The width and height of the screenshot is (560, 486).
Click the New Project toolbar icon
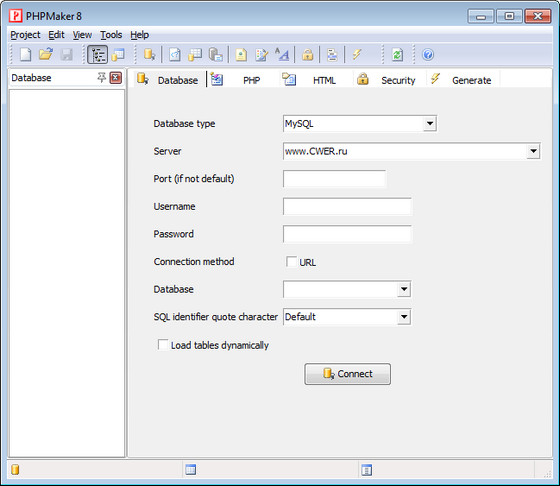click(x=25, y=55)
